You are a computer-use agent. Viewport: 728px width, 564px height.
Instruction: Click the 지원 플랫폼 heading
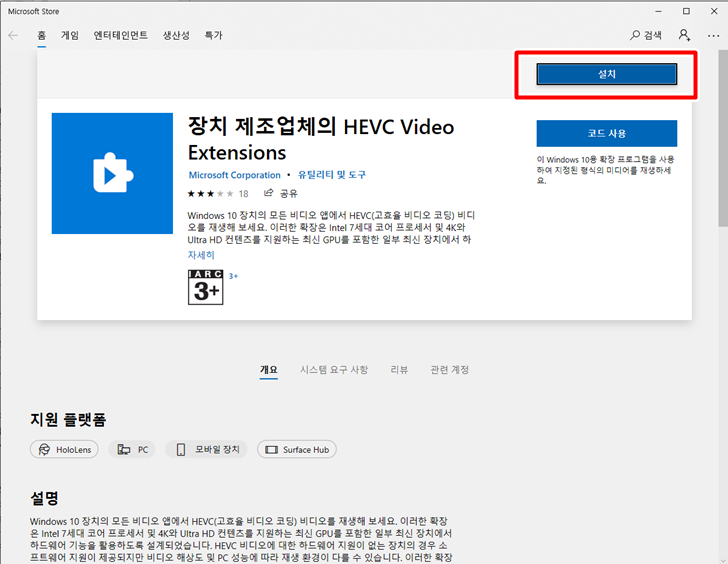[68, 420]
